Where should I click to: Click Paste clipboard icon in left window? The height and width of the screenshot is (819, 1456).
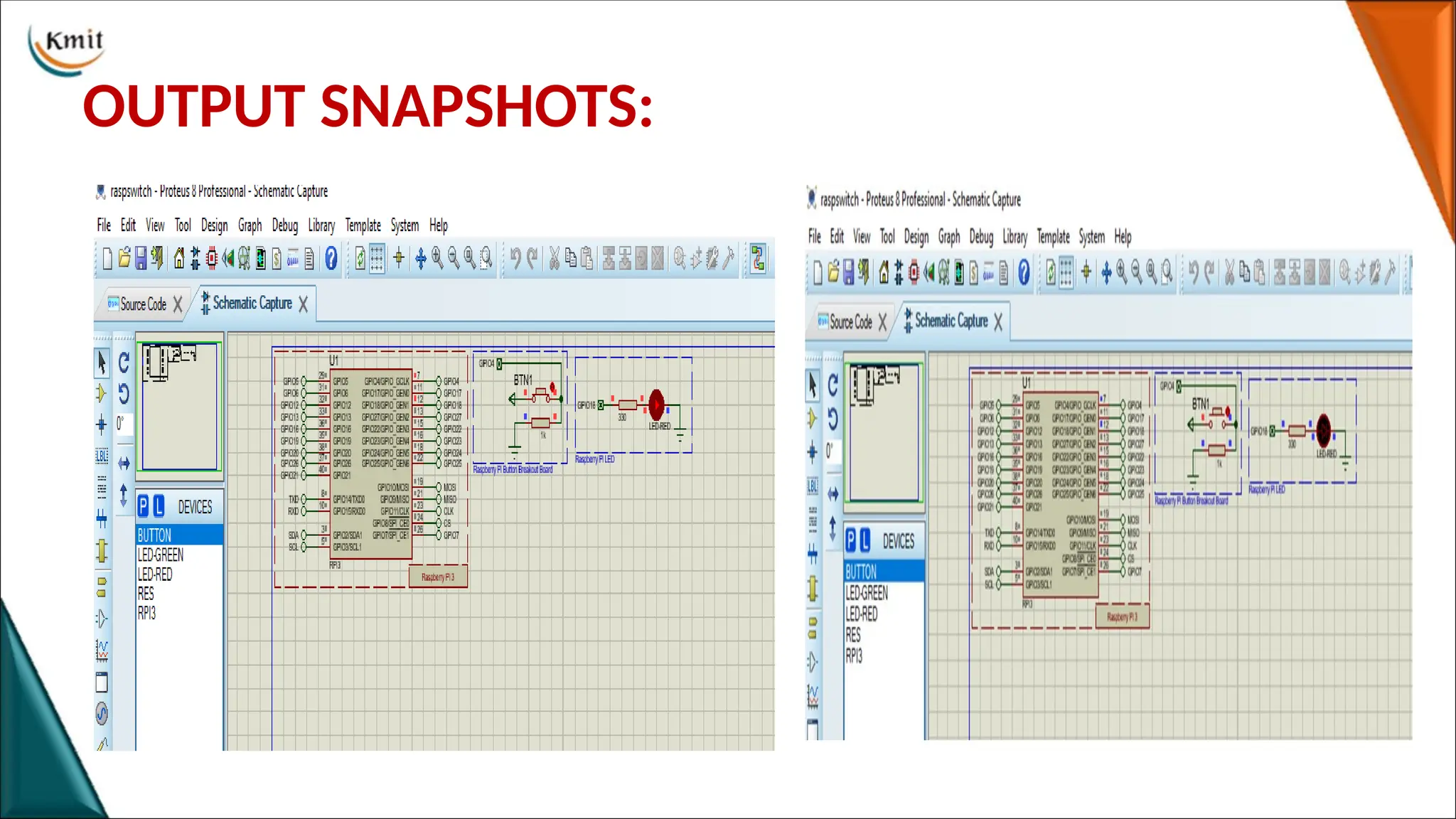[x=587, y=259]
